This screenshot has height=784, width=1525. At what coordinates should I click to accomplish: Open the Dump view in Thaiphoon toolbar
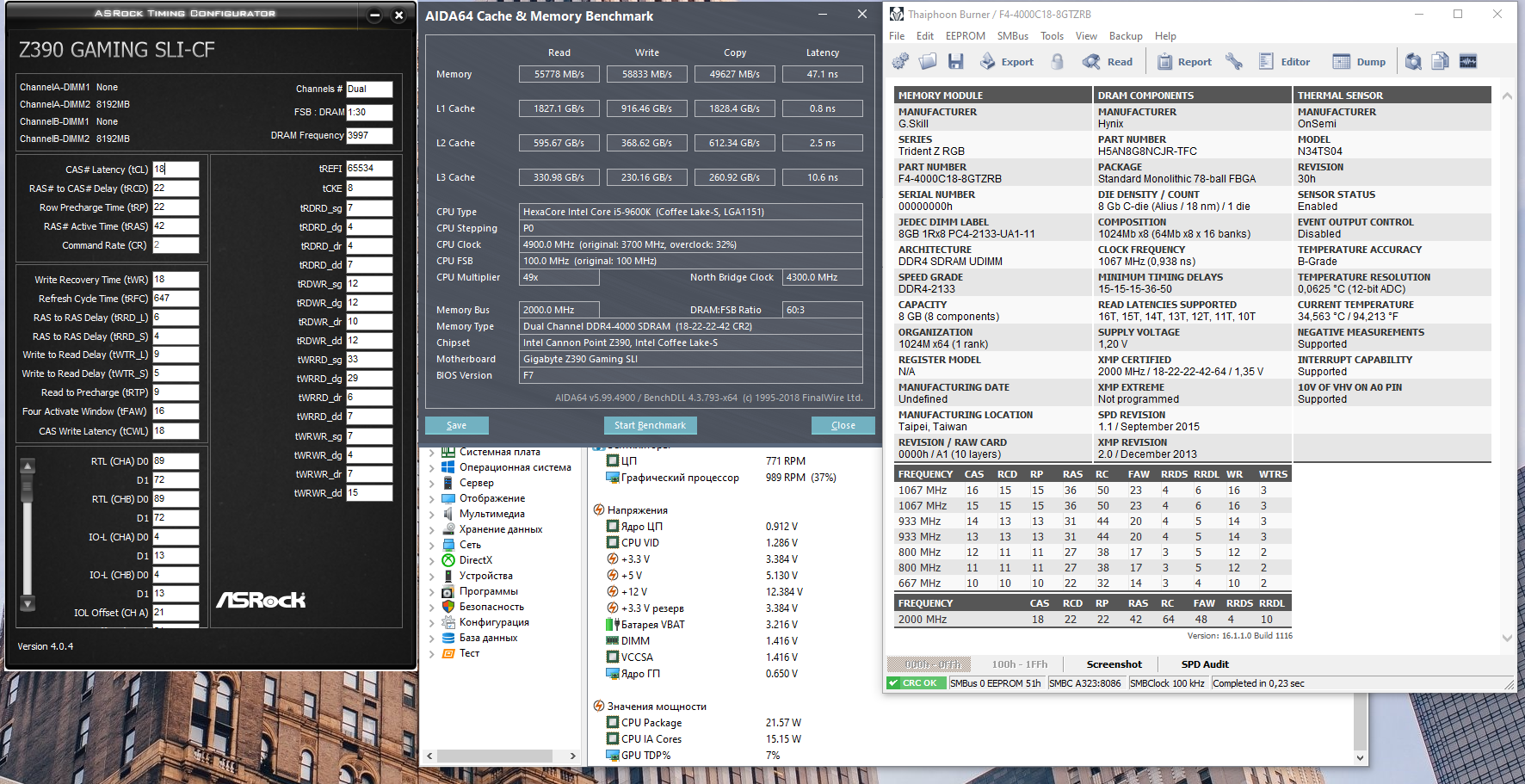point(1359,62)
